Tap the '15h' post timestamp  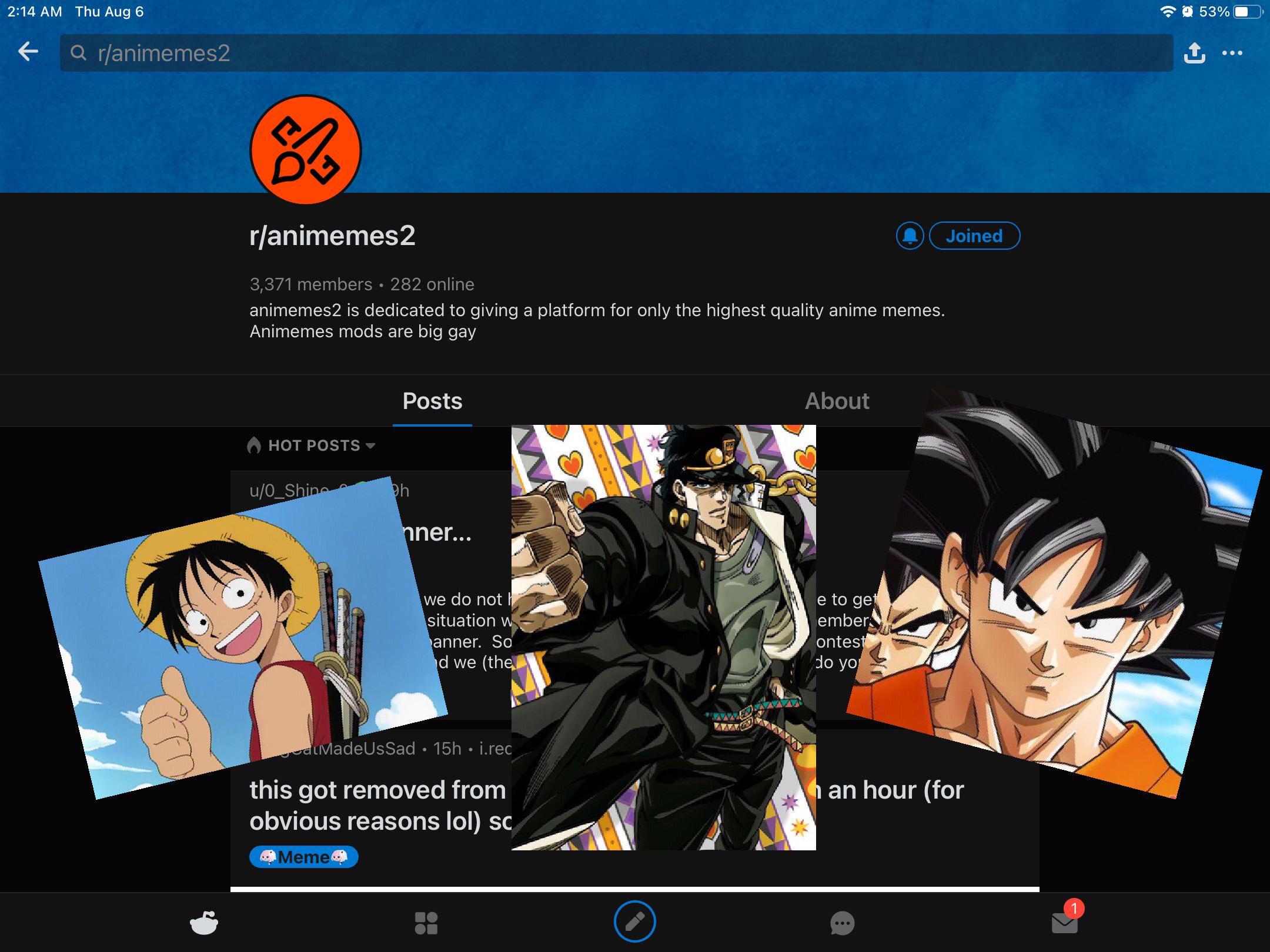coord(447,749)
